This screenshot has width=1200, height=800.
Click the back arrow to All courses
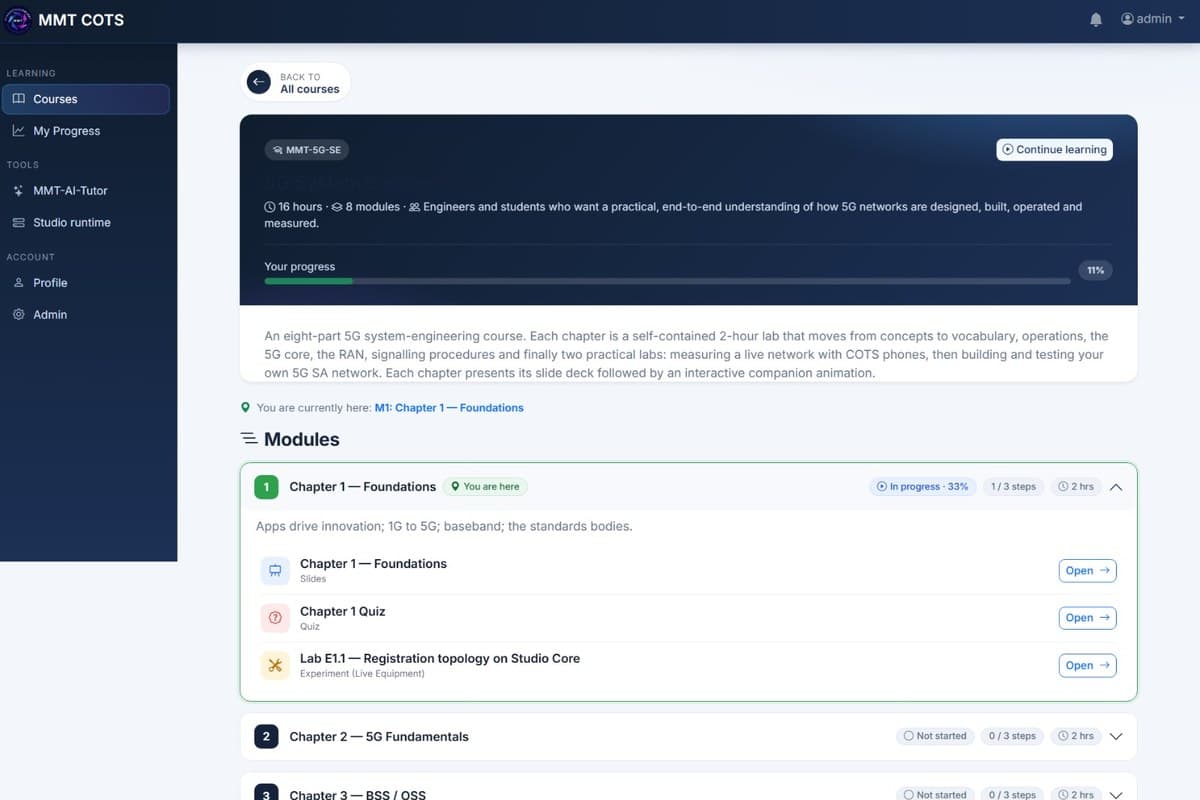(x=259, y=82)
